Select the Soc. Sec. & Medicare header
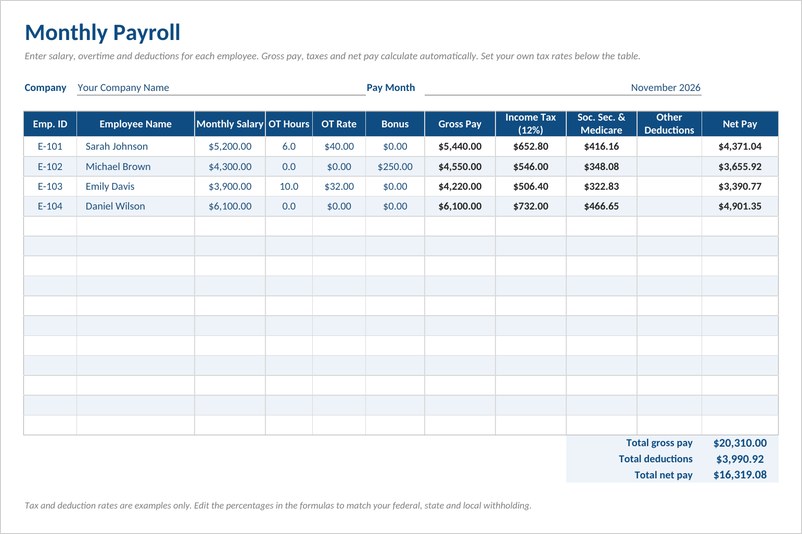Screen dimensions: 802x534 pos(602,124)
